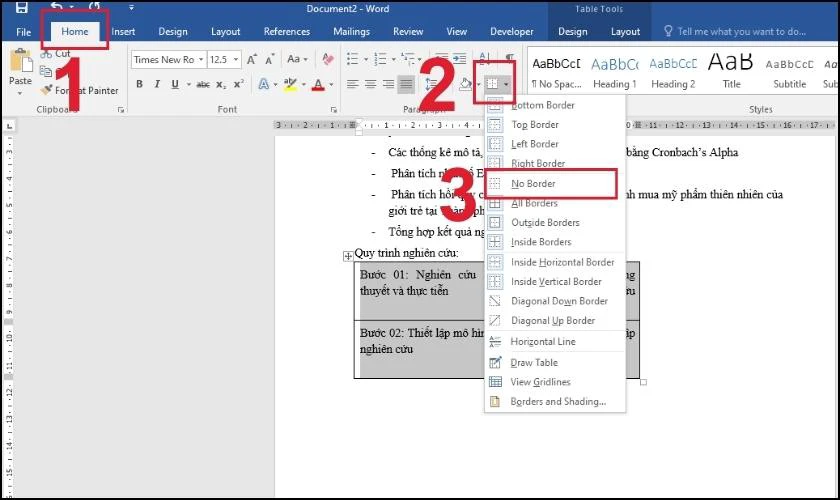This screenshot has height=500, width=840.
Task: Open the Change Case dropdown
Action: tap(297, 59)
